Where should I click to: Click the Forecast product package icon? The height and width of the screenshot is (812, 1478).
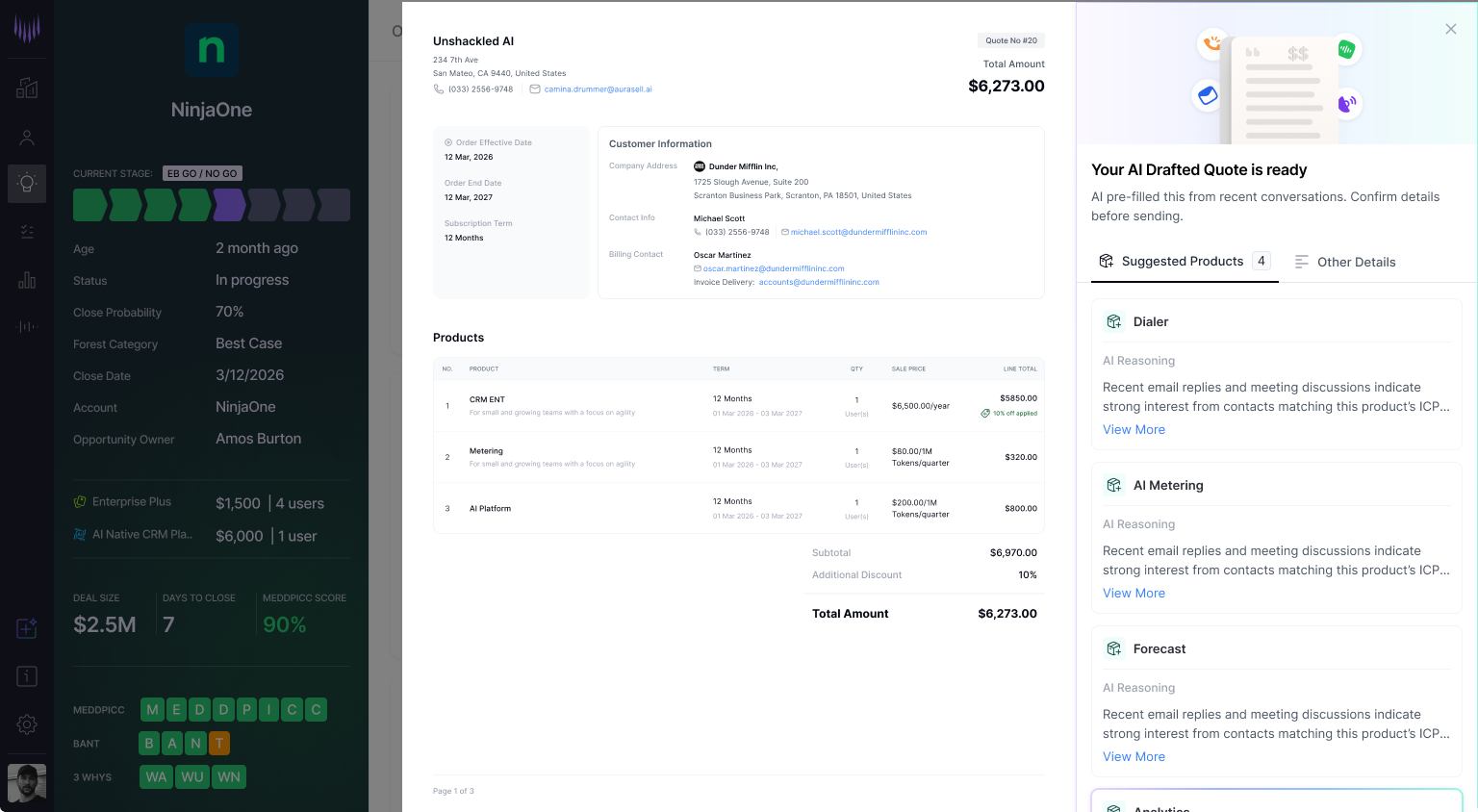1114,648
